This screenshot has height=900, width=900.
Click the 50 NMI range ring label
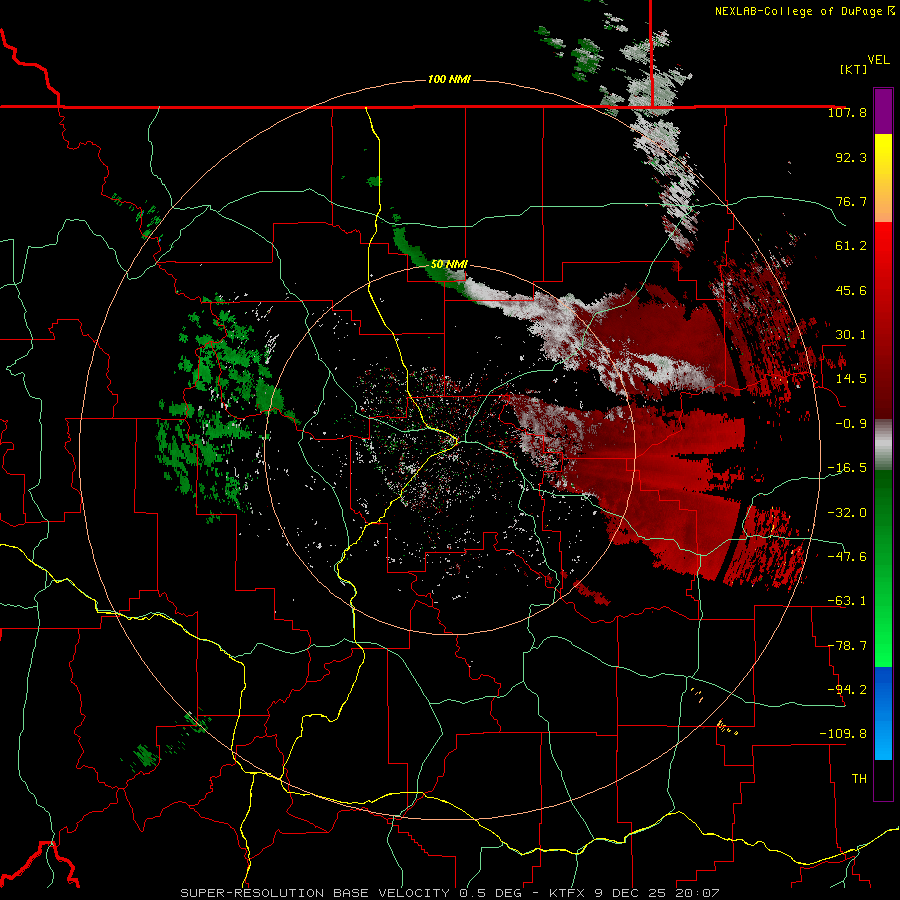click(x=449, y=264)
